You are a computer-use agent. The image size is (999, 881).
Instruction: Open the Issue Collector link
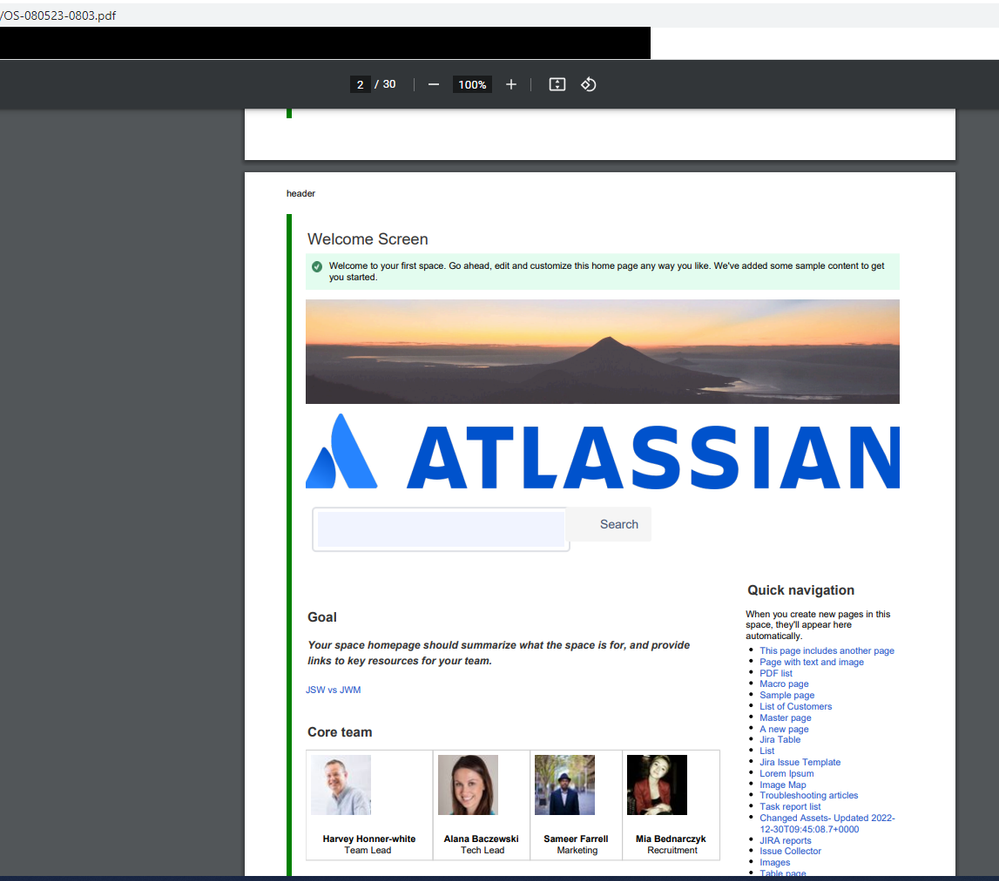(790, 851)
